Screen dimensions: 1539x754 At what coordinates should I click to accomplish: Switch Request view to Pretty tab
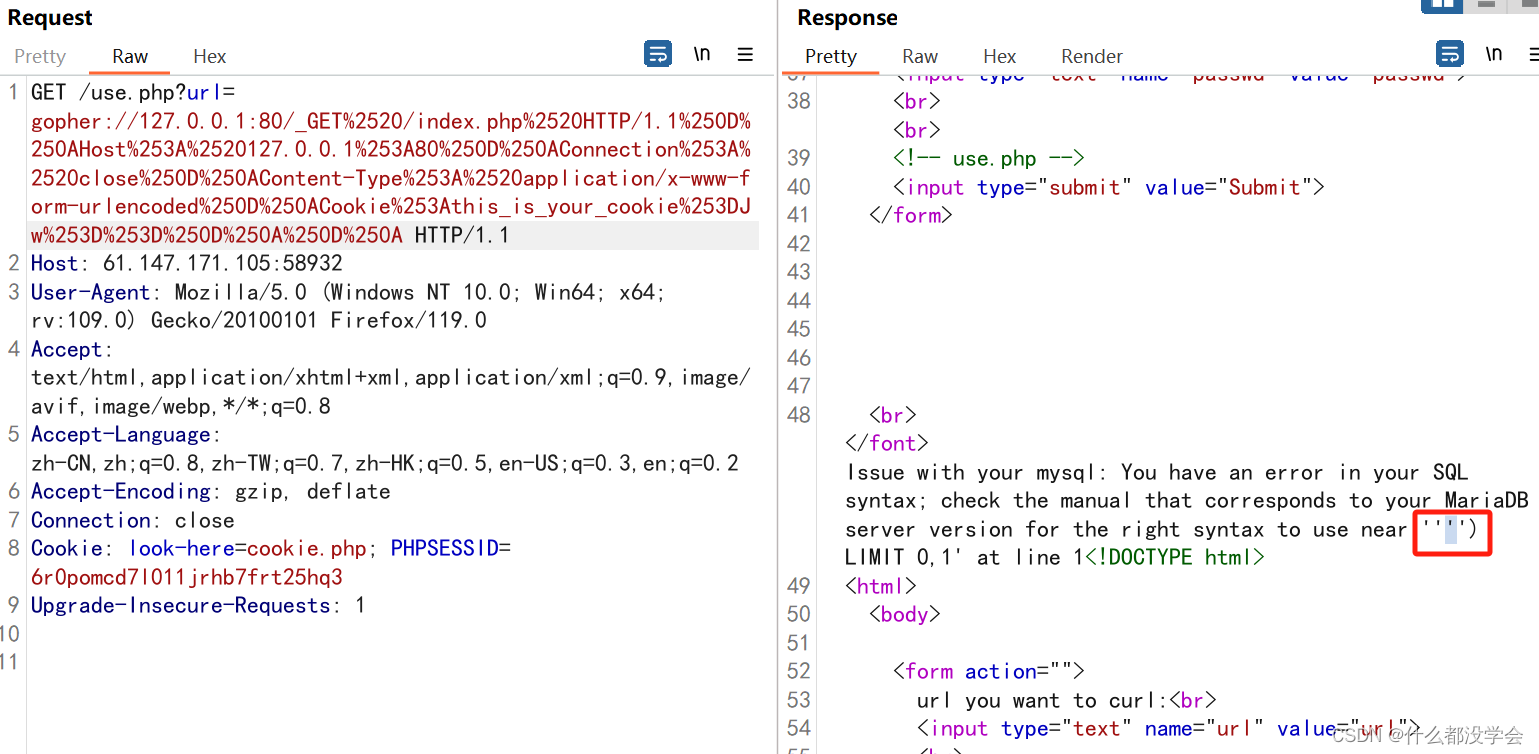[x=40, y=56]
